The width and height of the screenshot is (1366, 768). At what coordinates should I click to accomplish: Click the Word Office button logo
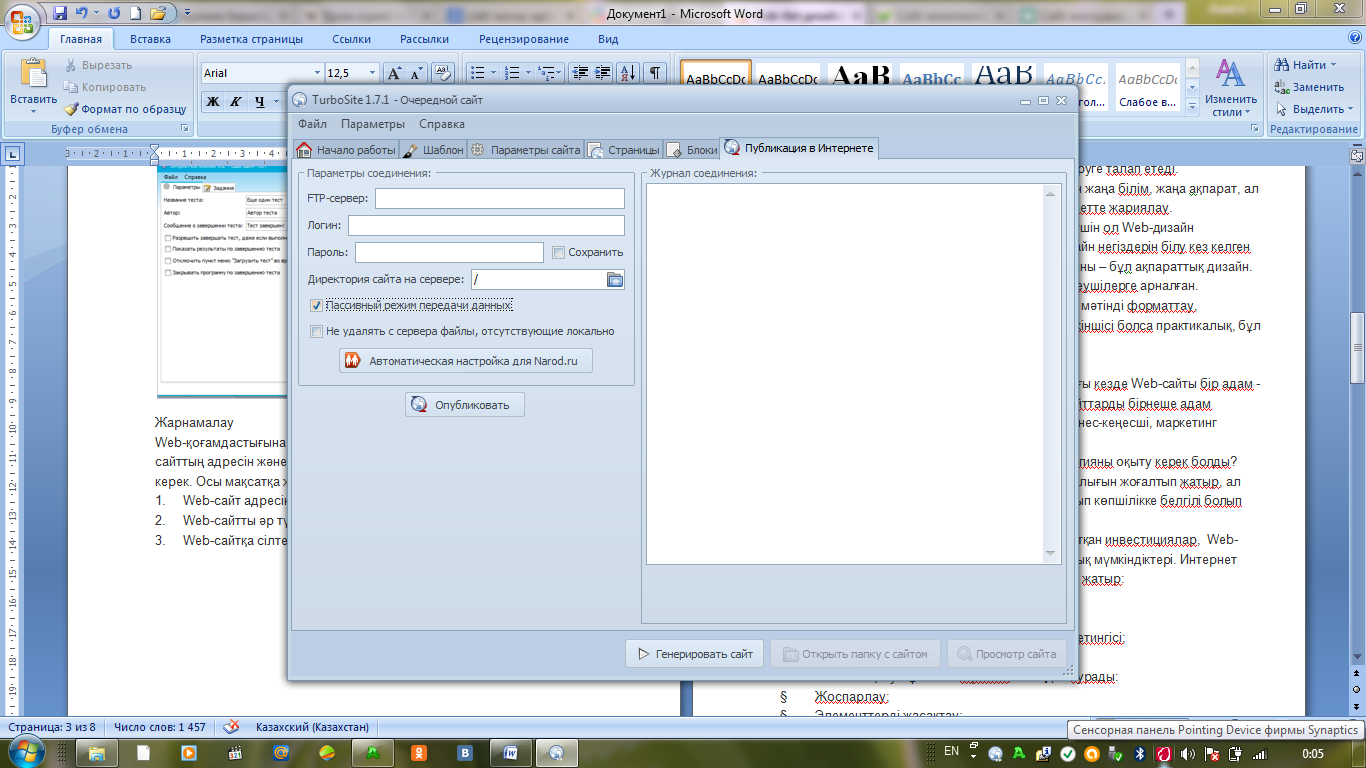tap(21, 20)
